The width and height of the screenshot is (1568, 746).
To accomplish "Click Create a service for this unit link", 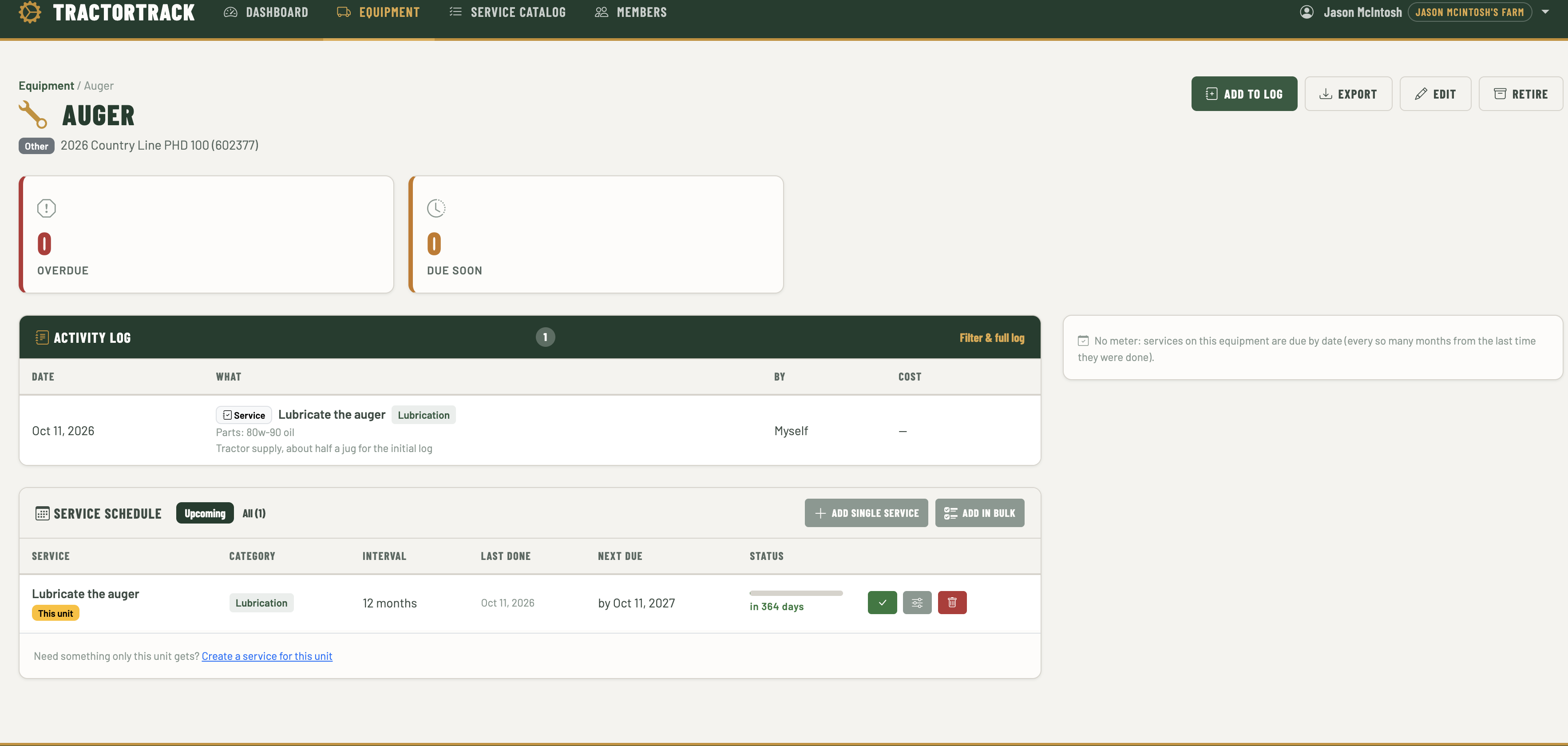I will [267, 656].
